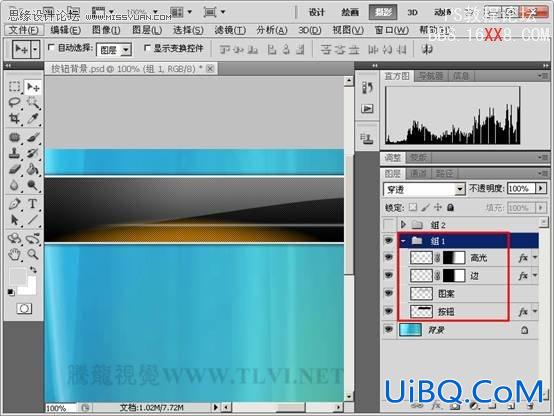
Task: Expand the 组 2 group
Action: coord(403,224)
